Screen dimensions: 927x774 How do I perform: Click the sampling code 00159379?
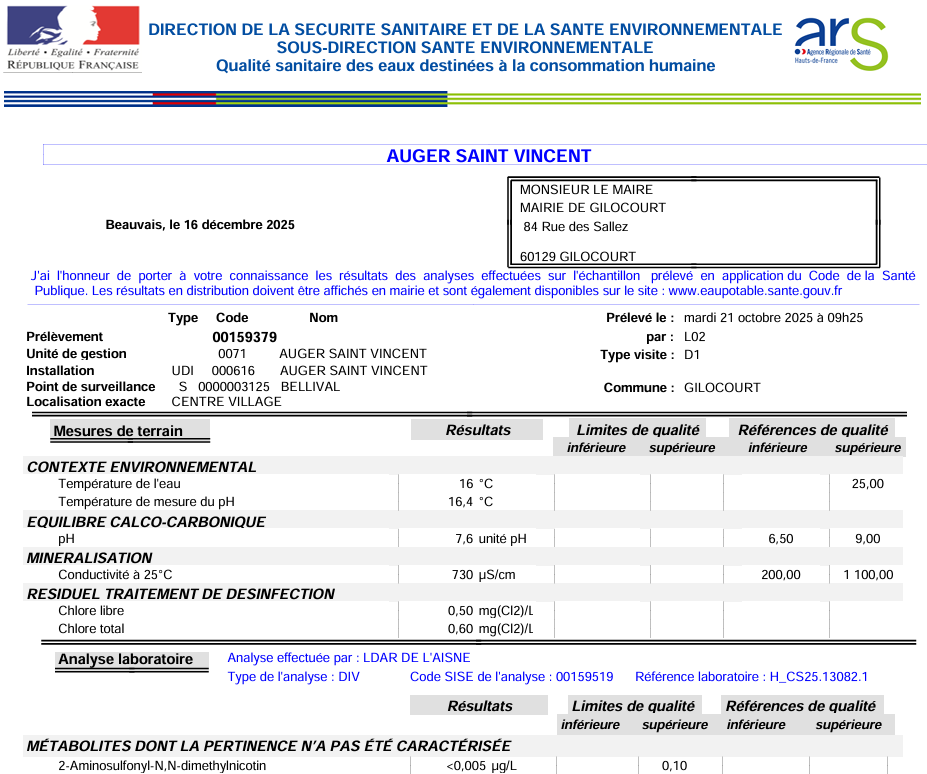[245, 337]
